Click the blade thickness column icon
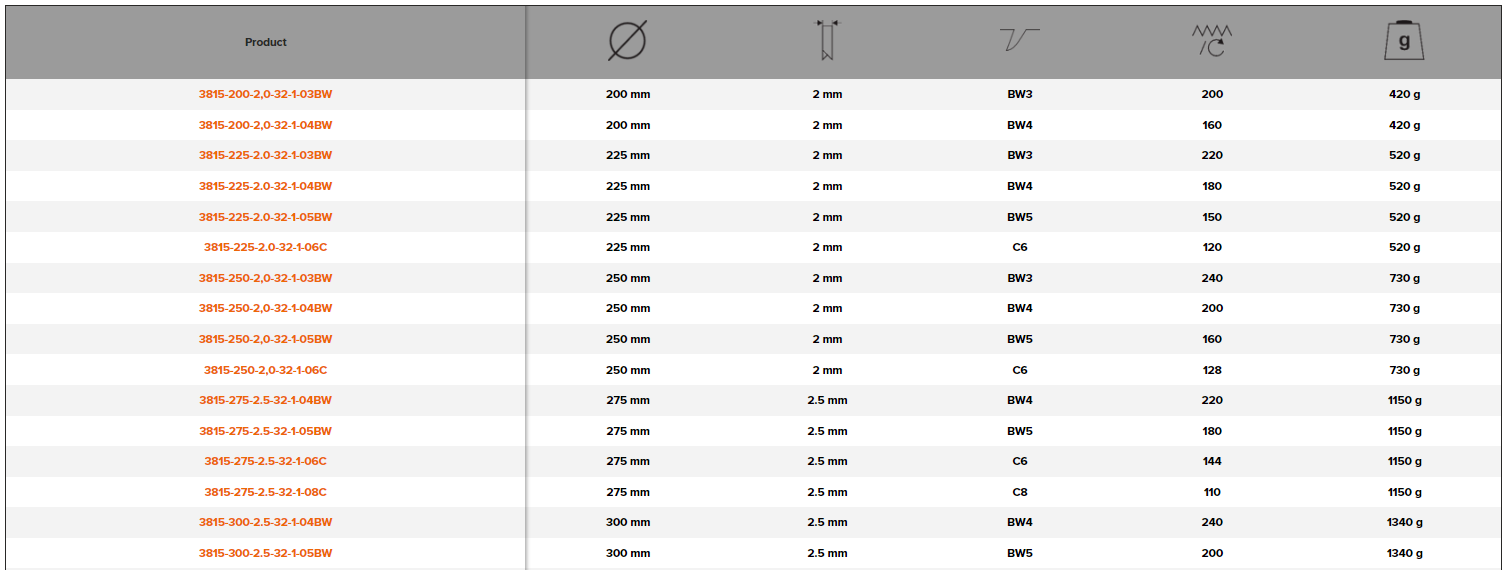The image size is (1509, 570). (x=827, y=41)
